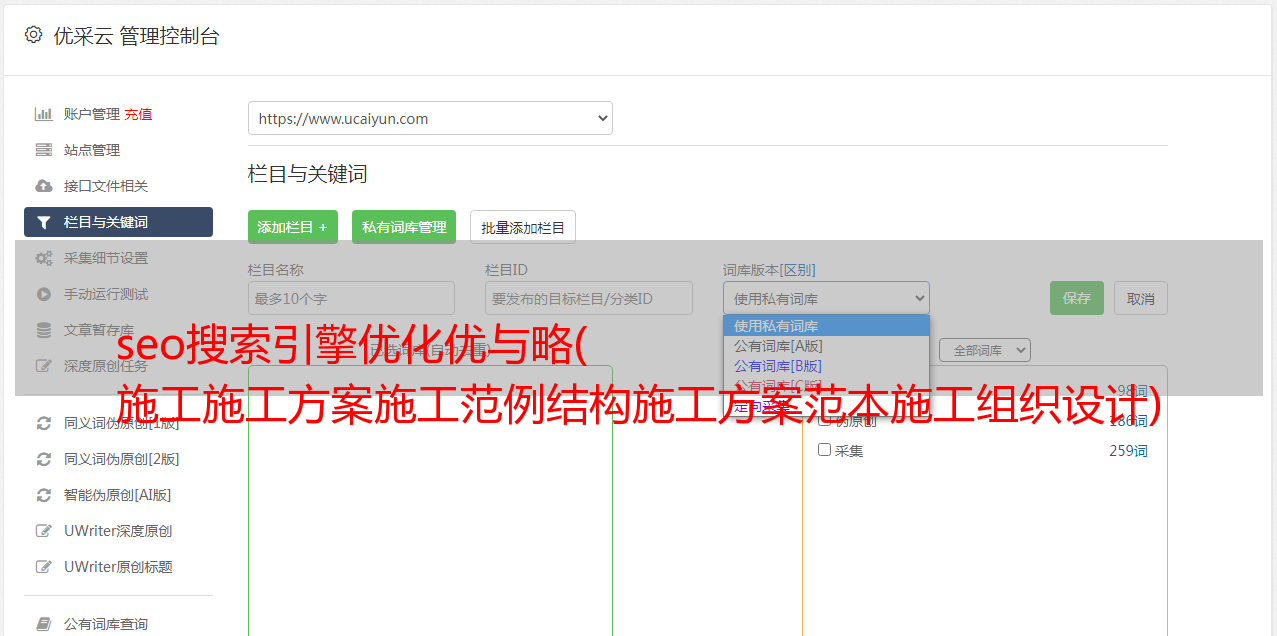Click the edit icon for 深度原创任务

pos(44,366)
